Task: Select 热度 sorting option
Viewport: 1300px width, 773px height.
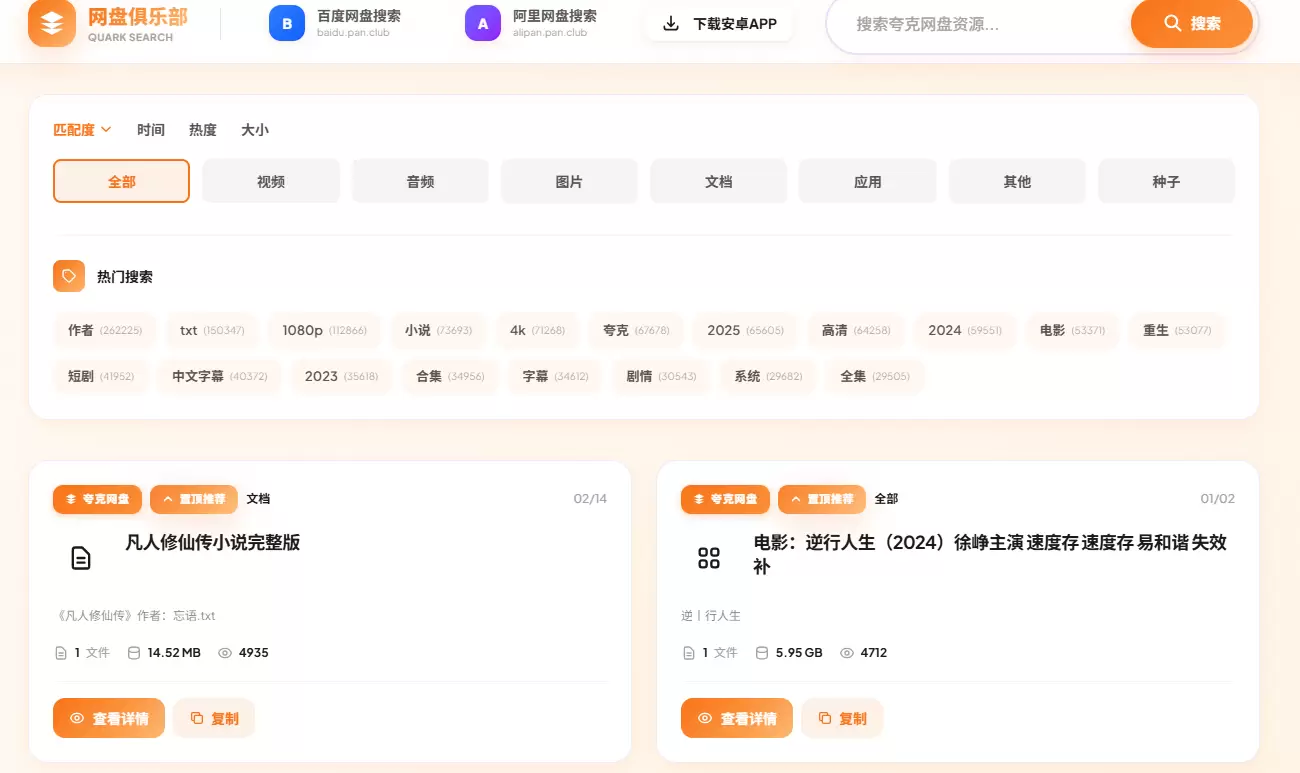Action: [202, 129]
